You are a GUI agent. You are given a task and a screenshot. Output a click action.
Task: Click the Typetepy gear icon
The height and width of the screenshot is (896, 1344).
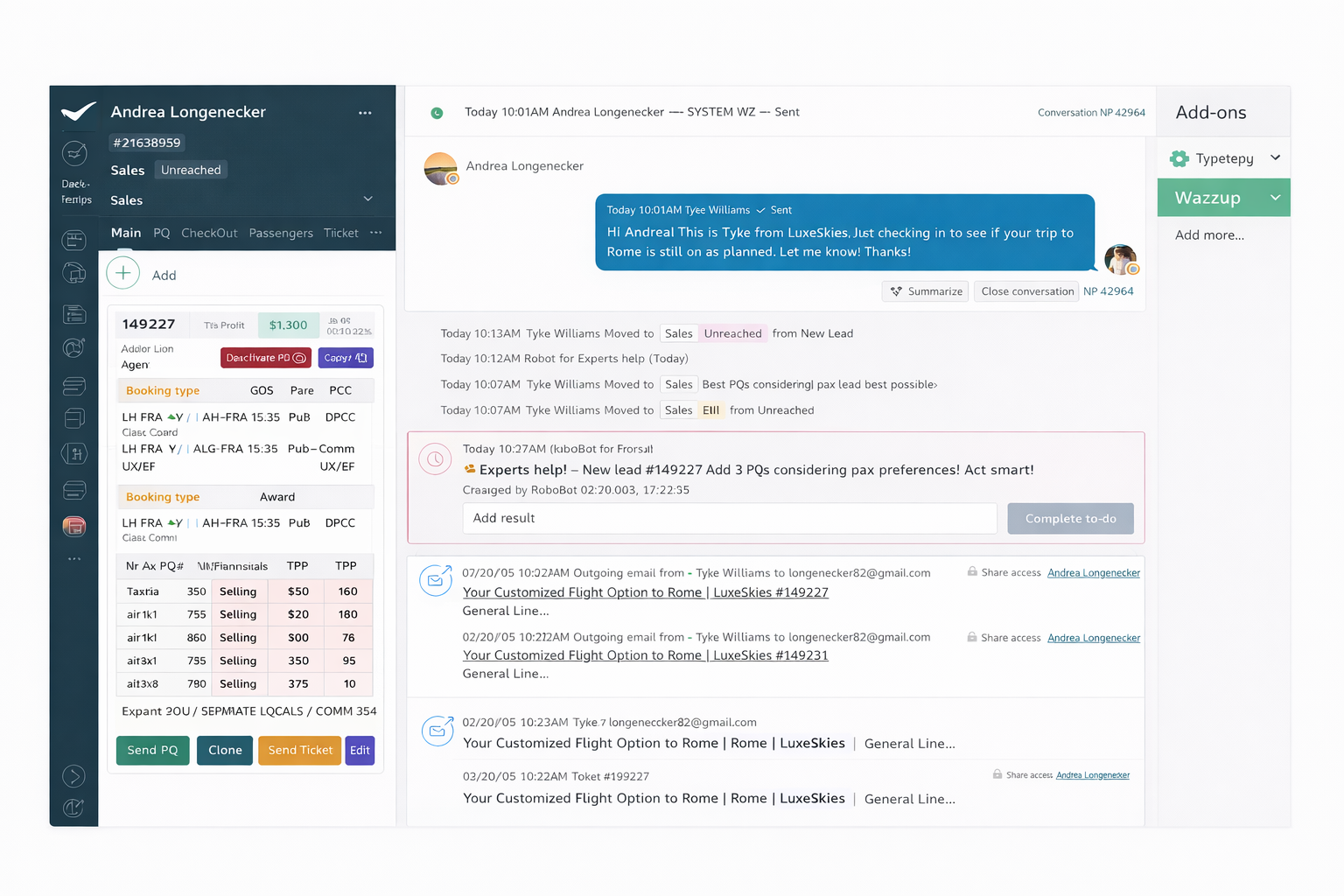pos(1179,158)
